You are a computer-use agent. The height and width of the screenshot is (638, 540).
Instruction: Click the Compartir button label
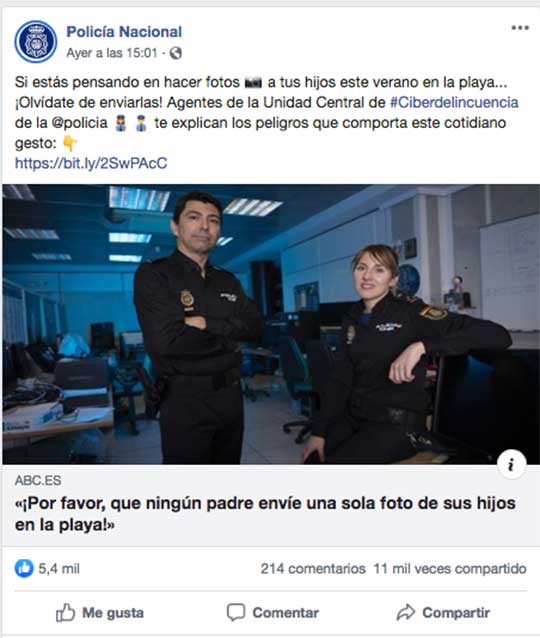click(456, 613)
